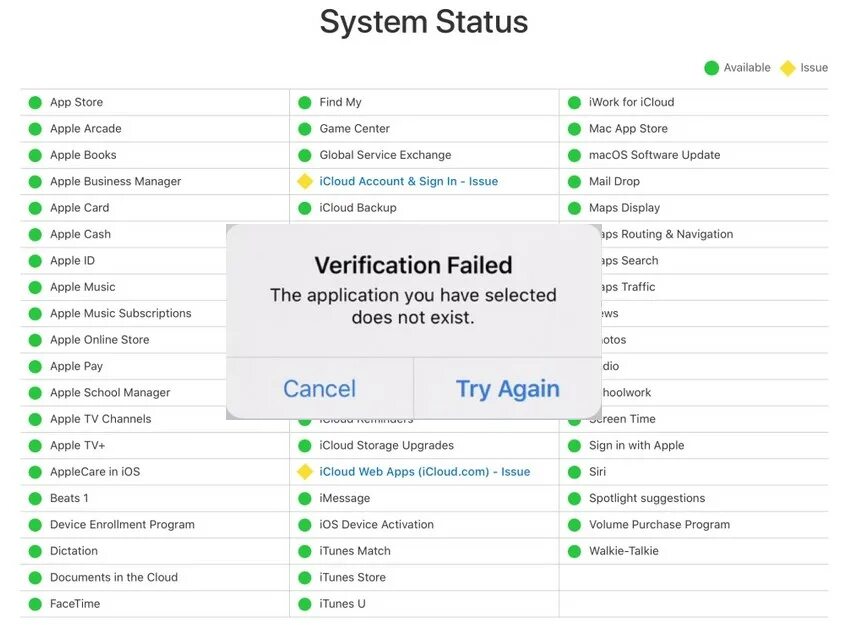Select the Apple Music Subscriptions entry
The image size is (852, 625).
pos(120,313)
